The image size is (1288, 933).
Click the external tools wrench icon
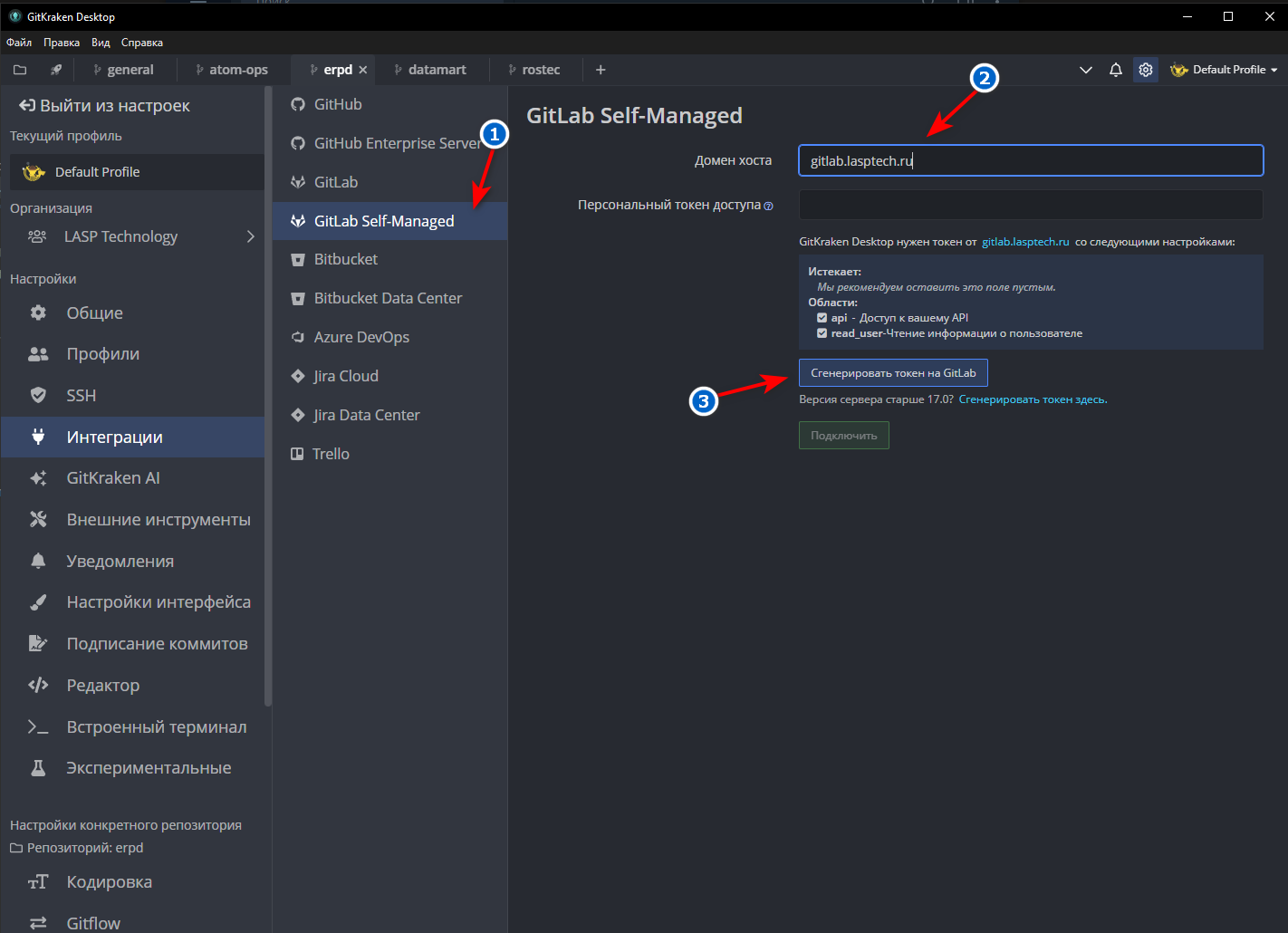38,519
